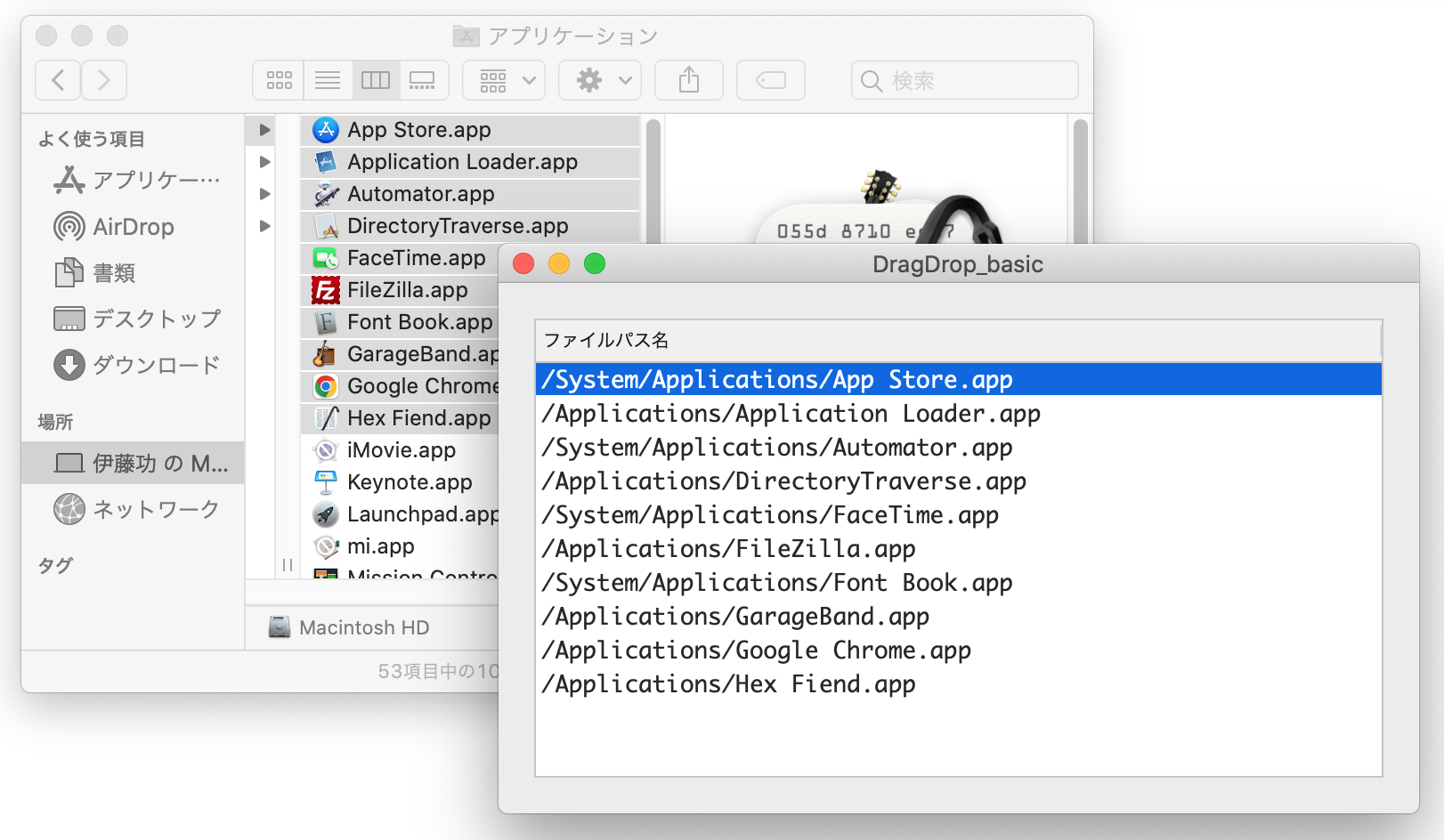
Task: Click the App Store.app icon in Finder
Action: (326, 130)
